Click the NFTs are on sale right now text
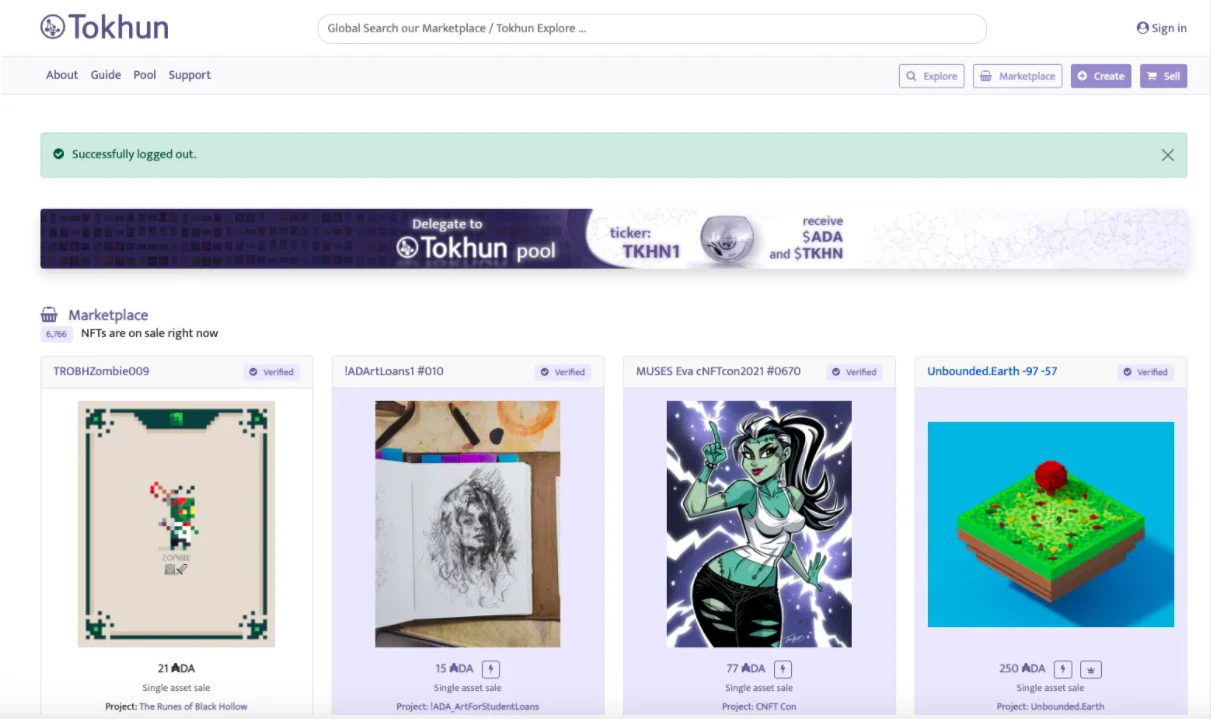The height and width of the screenshot is (719, 1211). pos(149,333)
